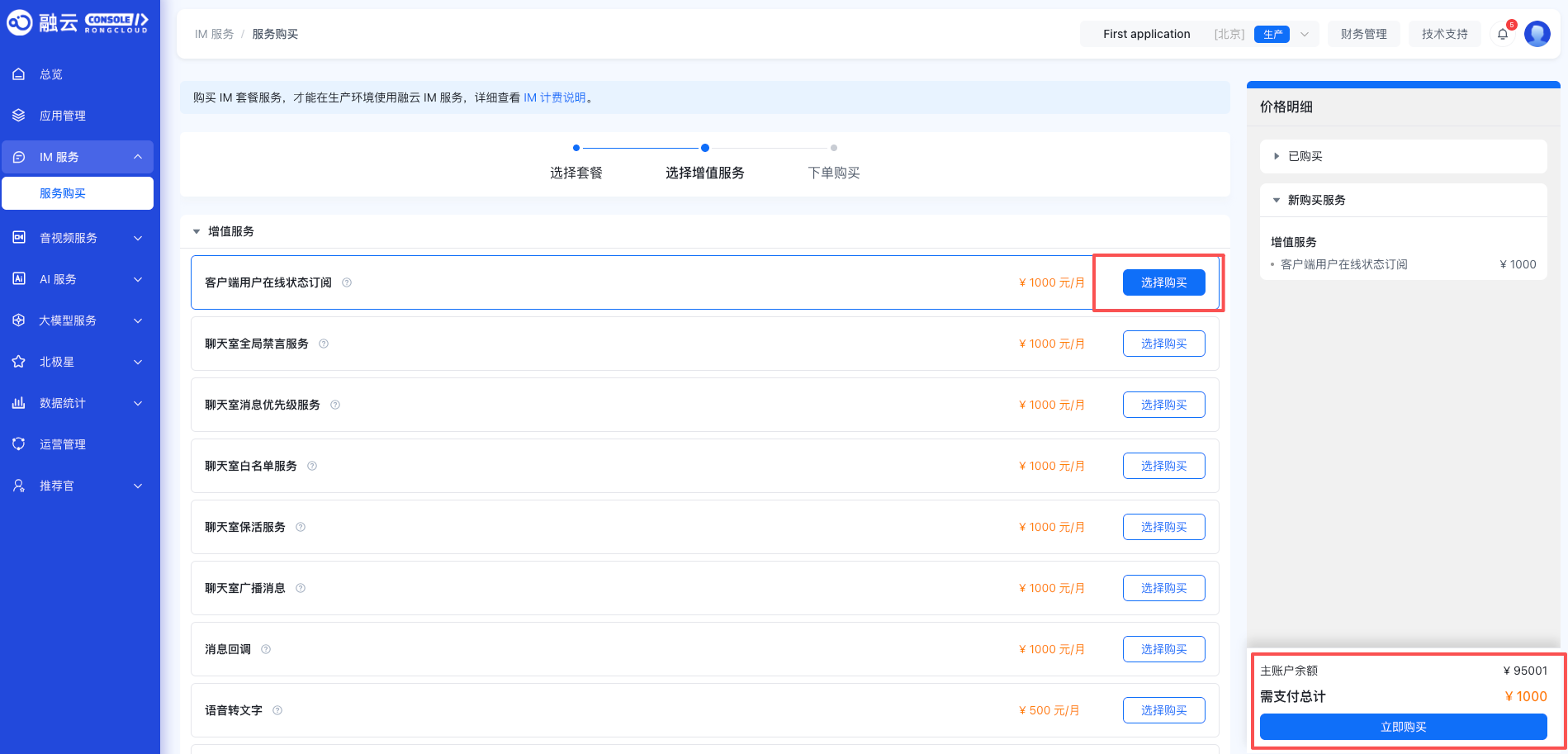
Task: Click help icon beside 语音转文字
Action: click(277, 710)
